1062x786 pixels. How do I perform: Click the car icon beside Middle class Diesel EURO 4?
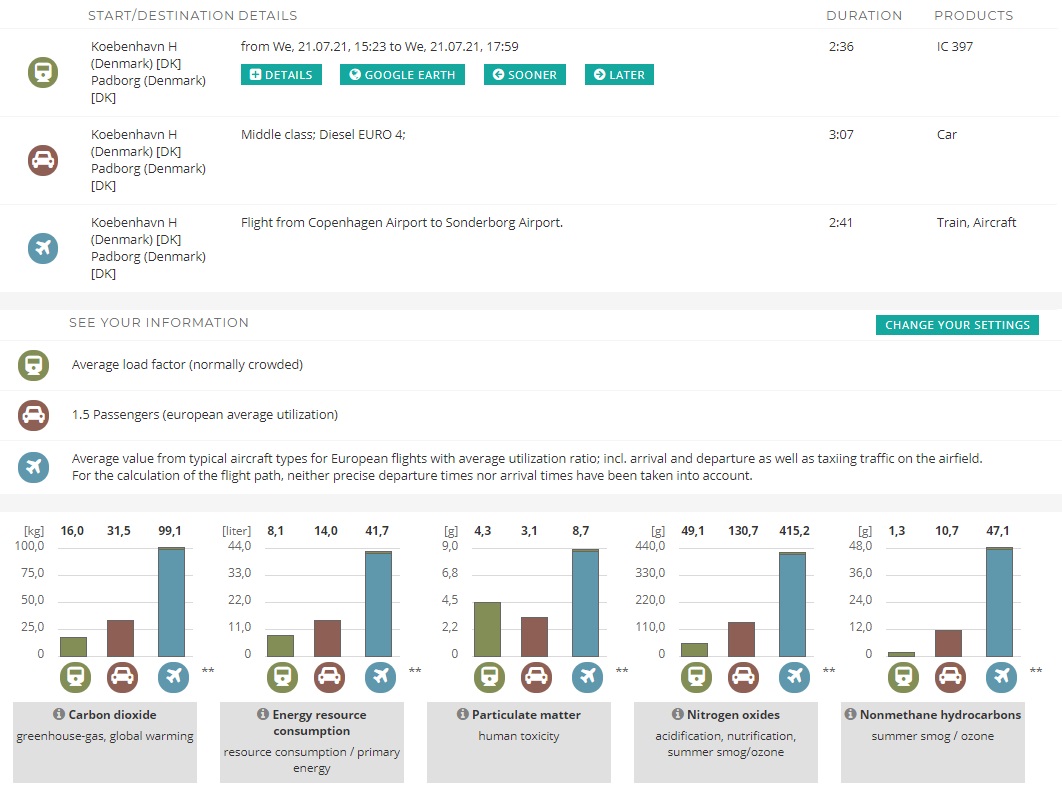43,160
